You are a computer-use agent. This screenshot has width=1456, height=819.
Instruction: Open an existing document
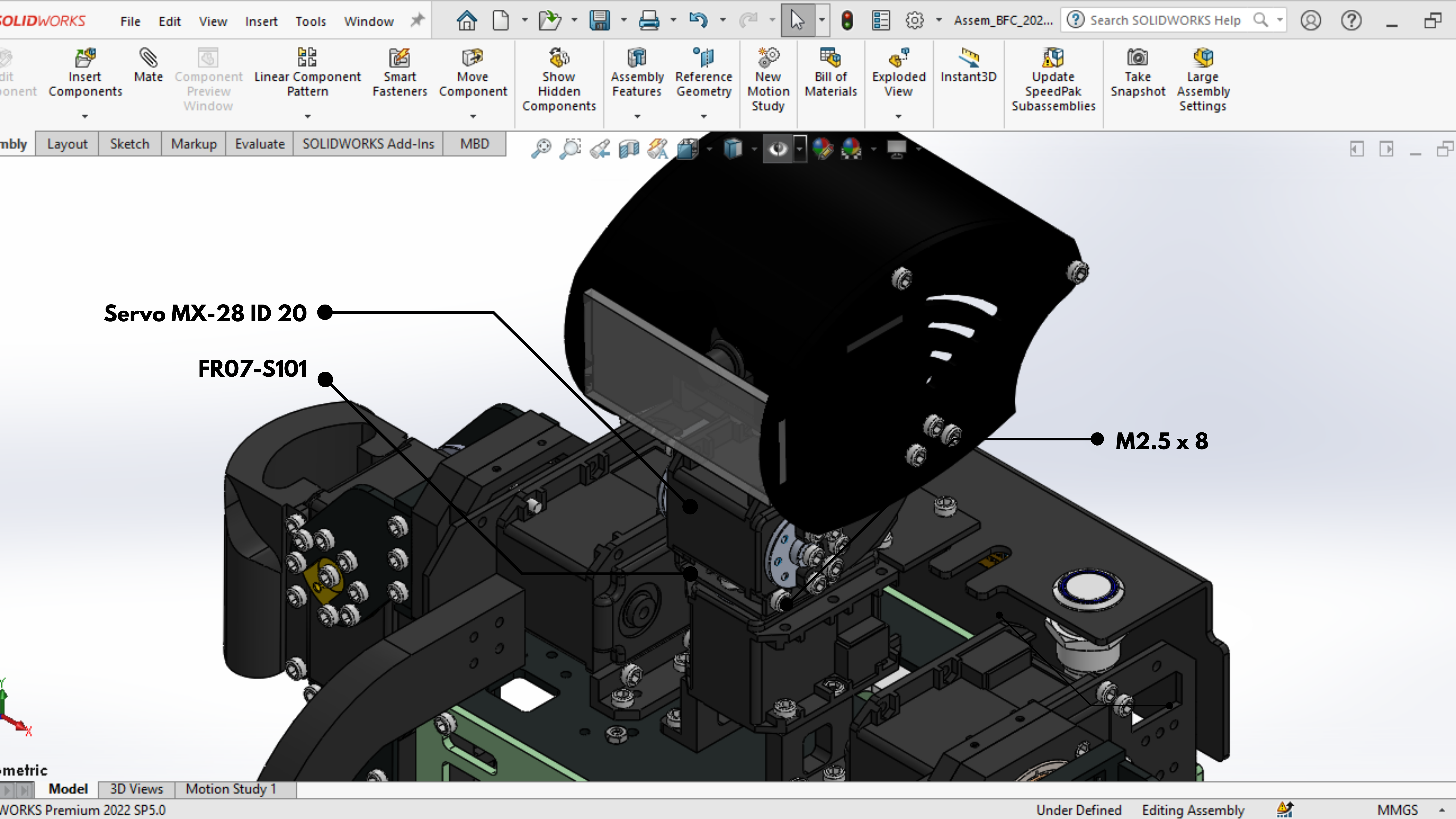(549, 21)
